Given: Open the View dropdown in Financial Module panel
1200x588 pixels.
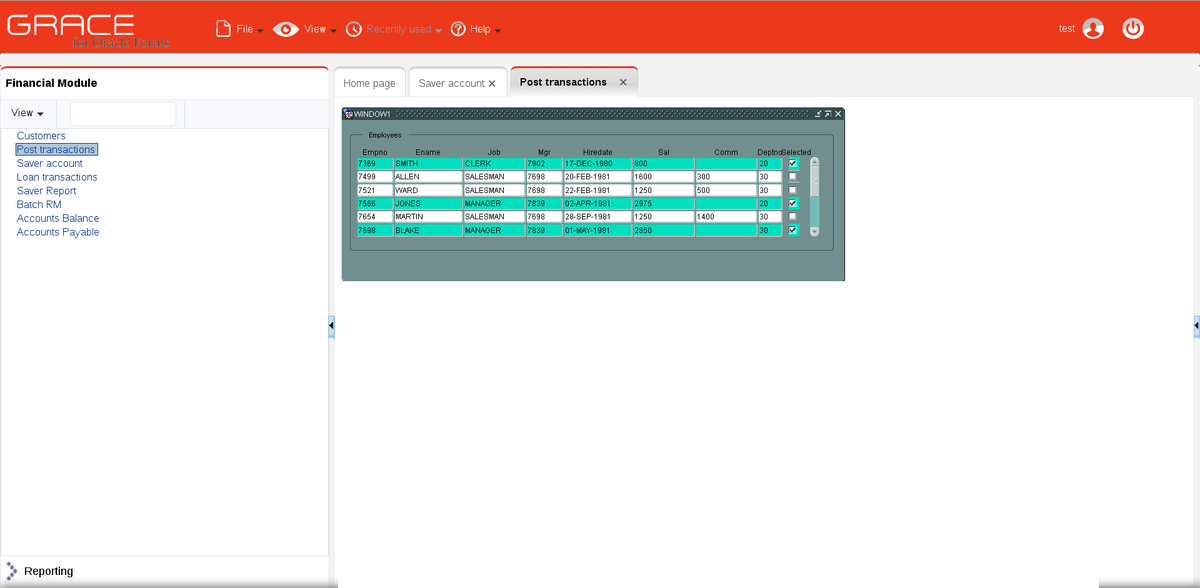Looking at the screenshot, I should 27,112.
